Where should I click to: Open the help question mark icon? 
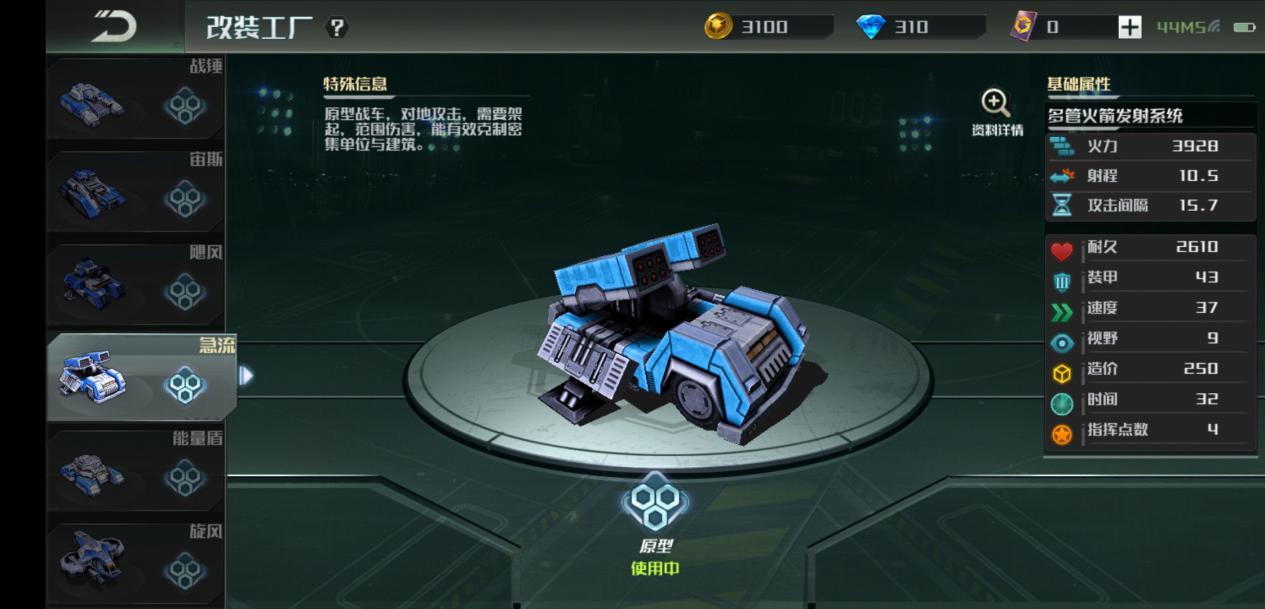338,28
